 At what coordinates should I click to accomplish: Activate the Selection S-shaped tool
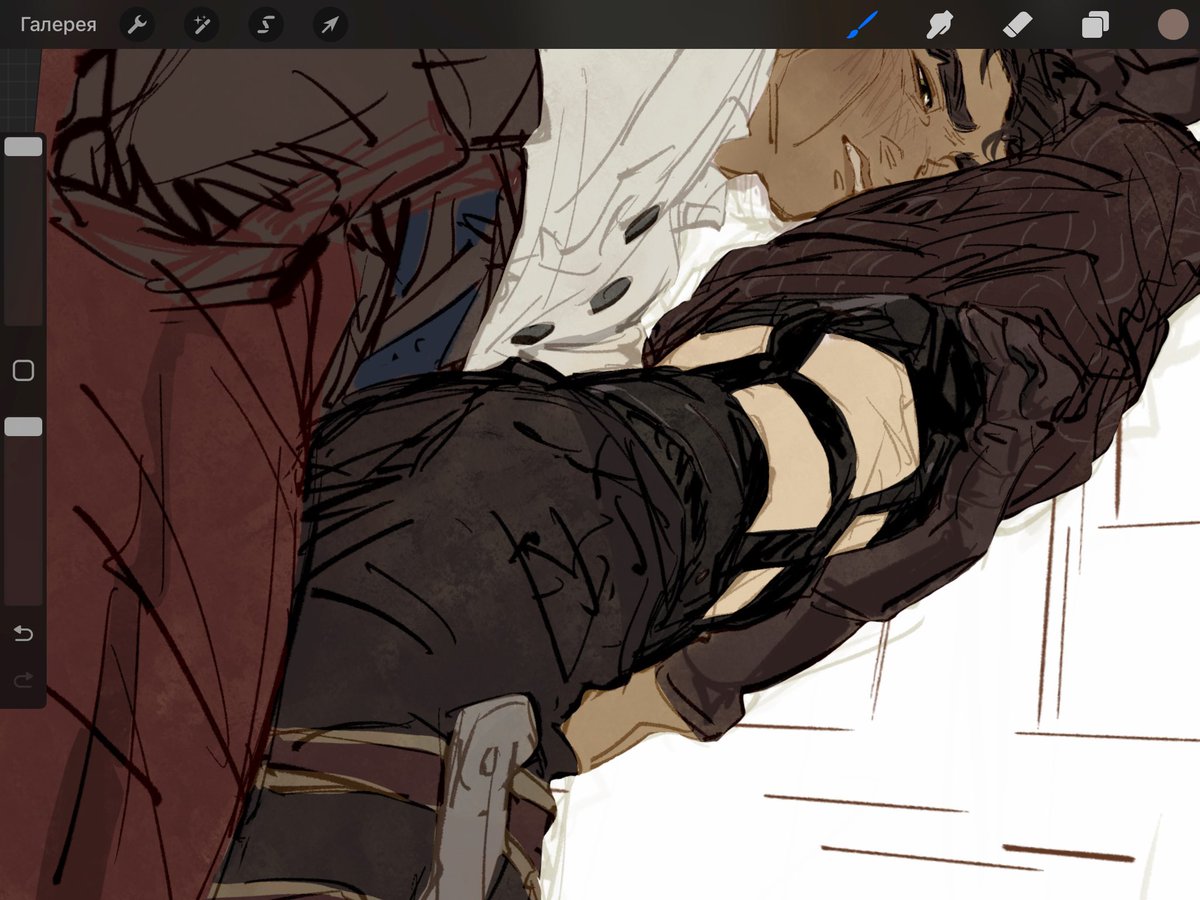tap(265, 25)
